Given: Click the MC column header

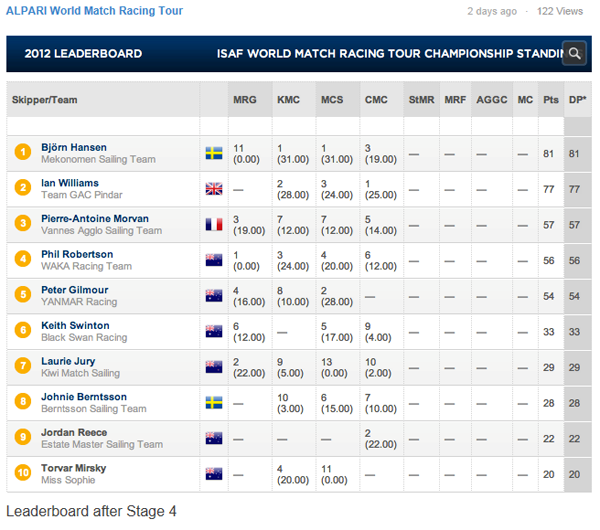Looking at the screenshot, I should [525, 100].
